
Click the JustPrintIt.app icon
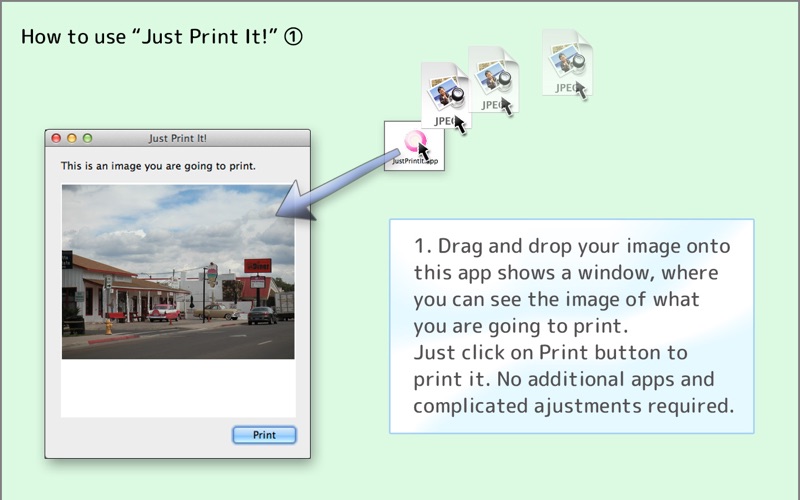[414, 146]
